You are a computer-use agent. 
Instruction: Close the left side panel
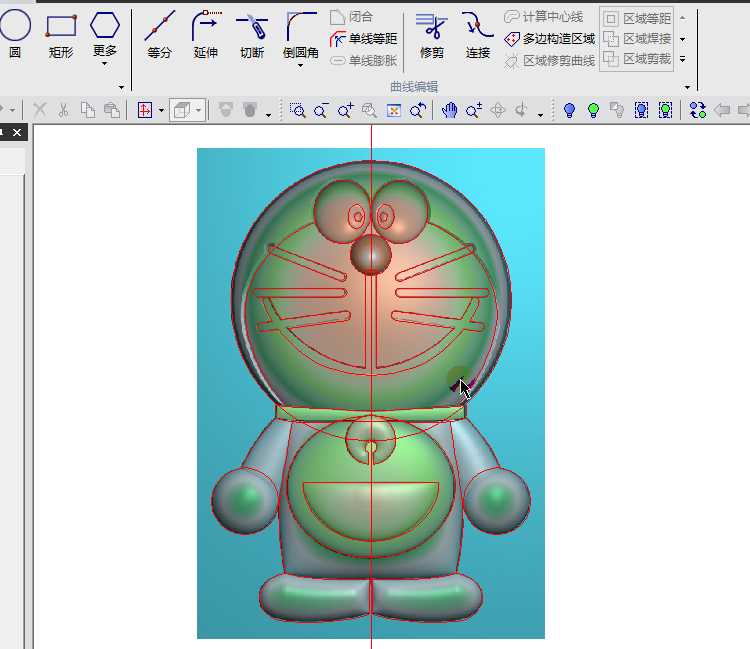pos(17,132)
